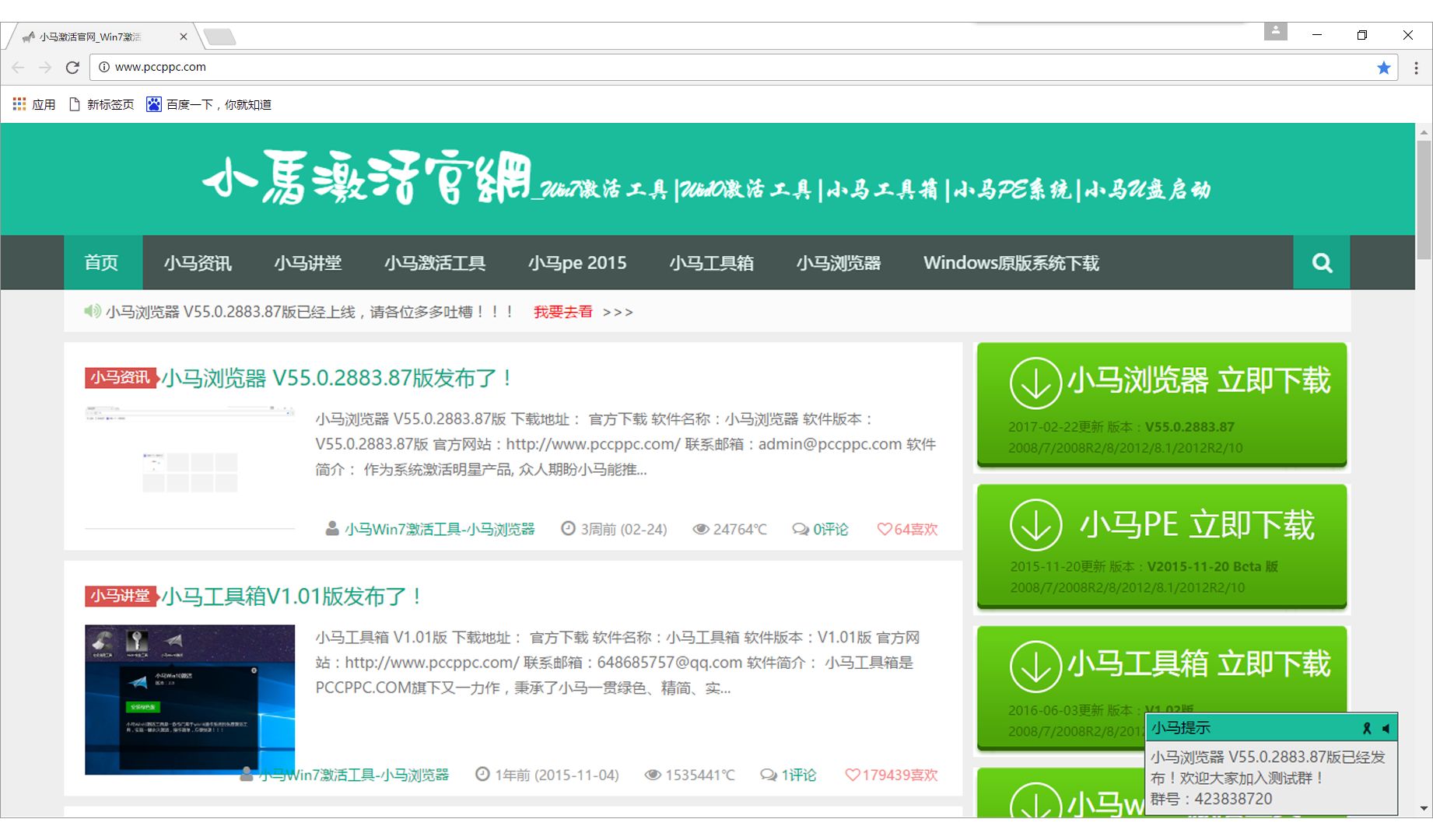Click the scrollbar up arrow
Viewport: 1433px width, 840px height.
click(1424, 131)
